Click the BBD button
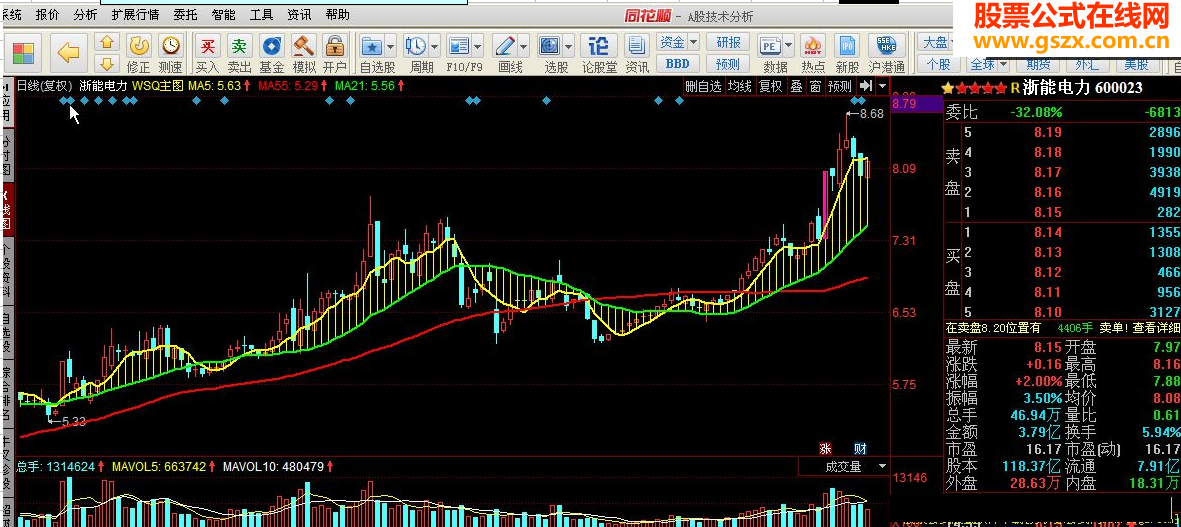Viewport: 1181px width, 527px height. [x=677, y=63]
